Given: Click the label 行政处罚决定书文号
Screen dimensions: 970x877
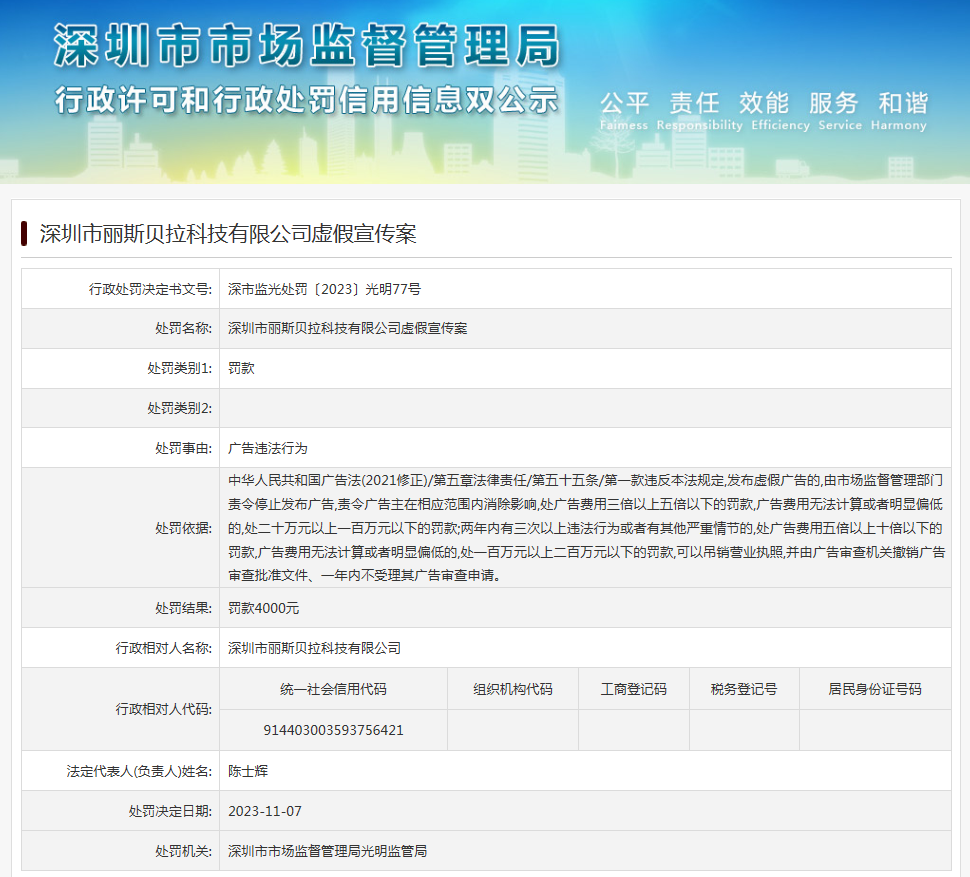Looking at the screenshot, I should 150,289.
